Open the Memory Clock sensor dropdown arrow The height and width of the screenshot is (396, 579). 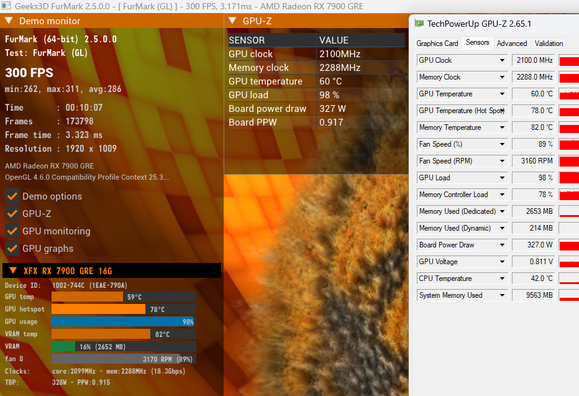click(x=502, y=77)
